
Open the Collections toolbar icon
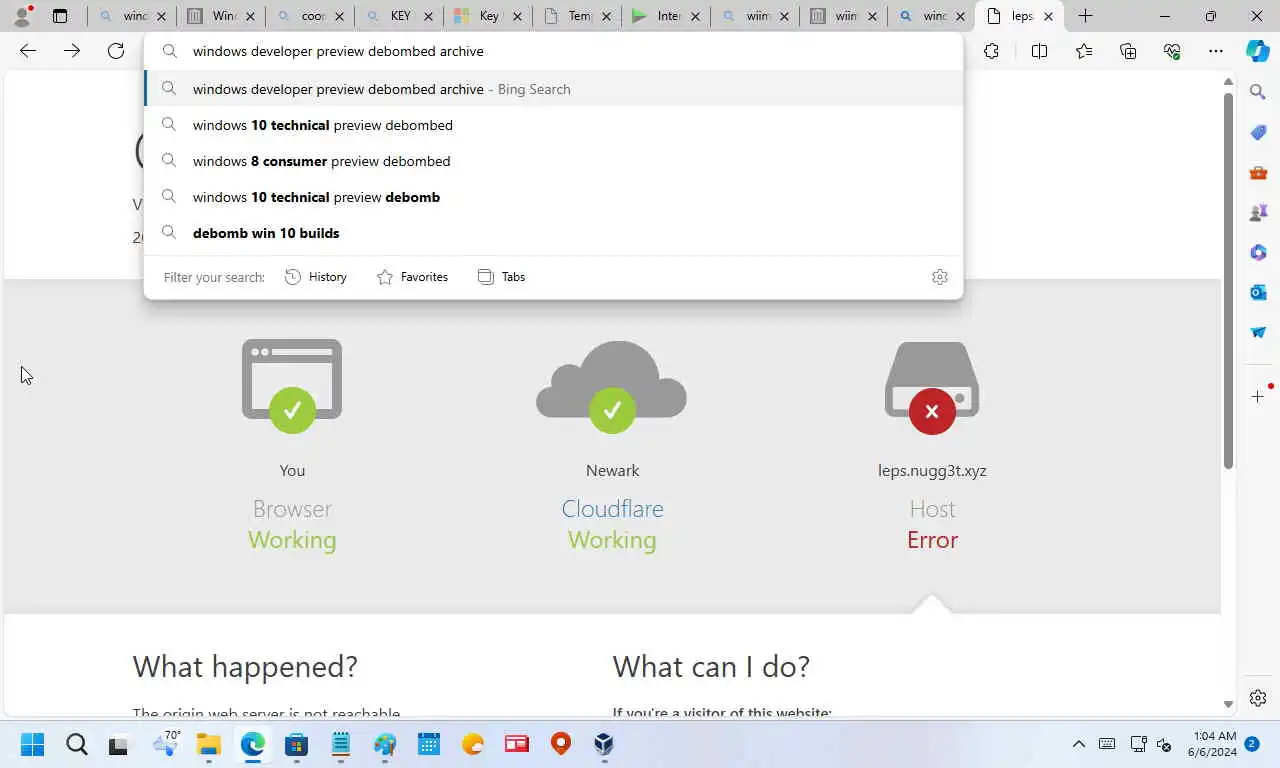click(x=1128, y=51)
